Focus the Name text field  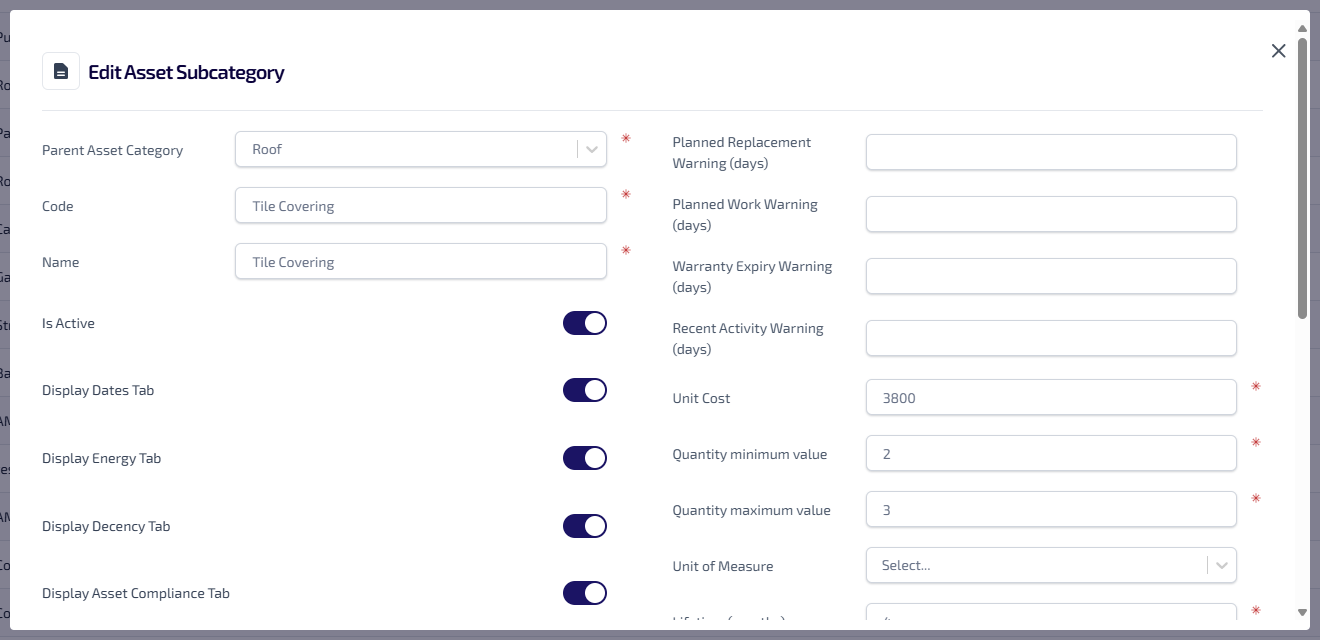(421, 262)
